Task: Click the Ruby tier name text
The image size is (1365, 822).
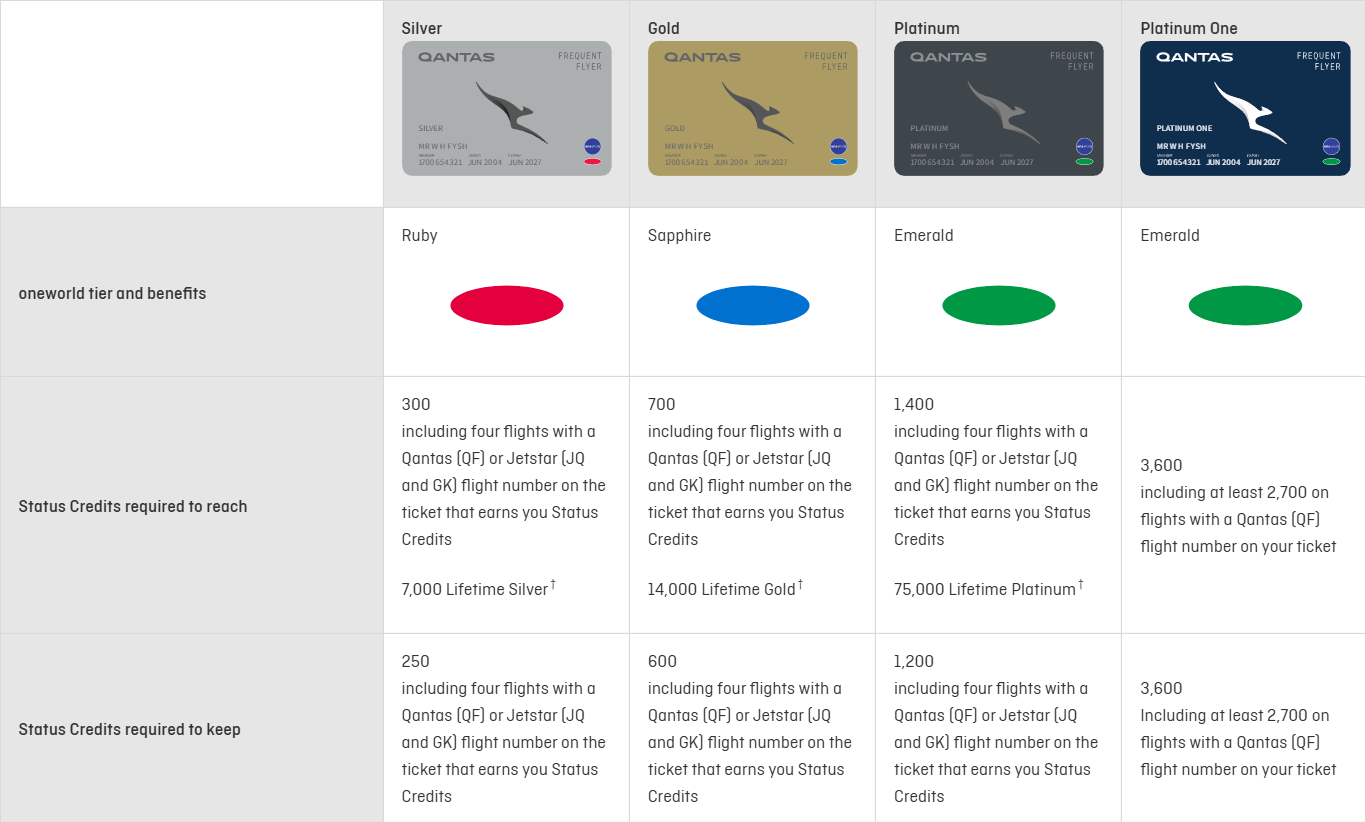Action: [420, 235]
